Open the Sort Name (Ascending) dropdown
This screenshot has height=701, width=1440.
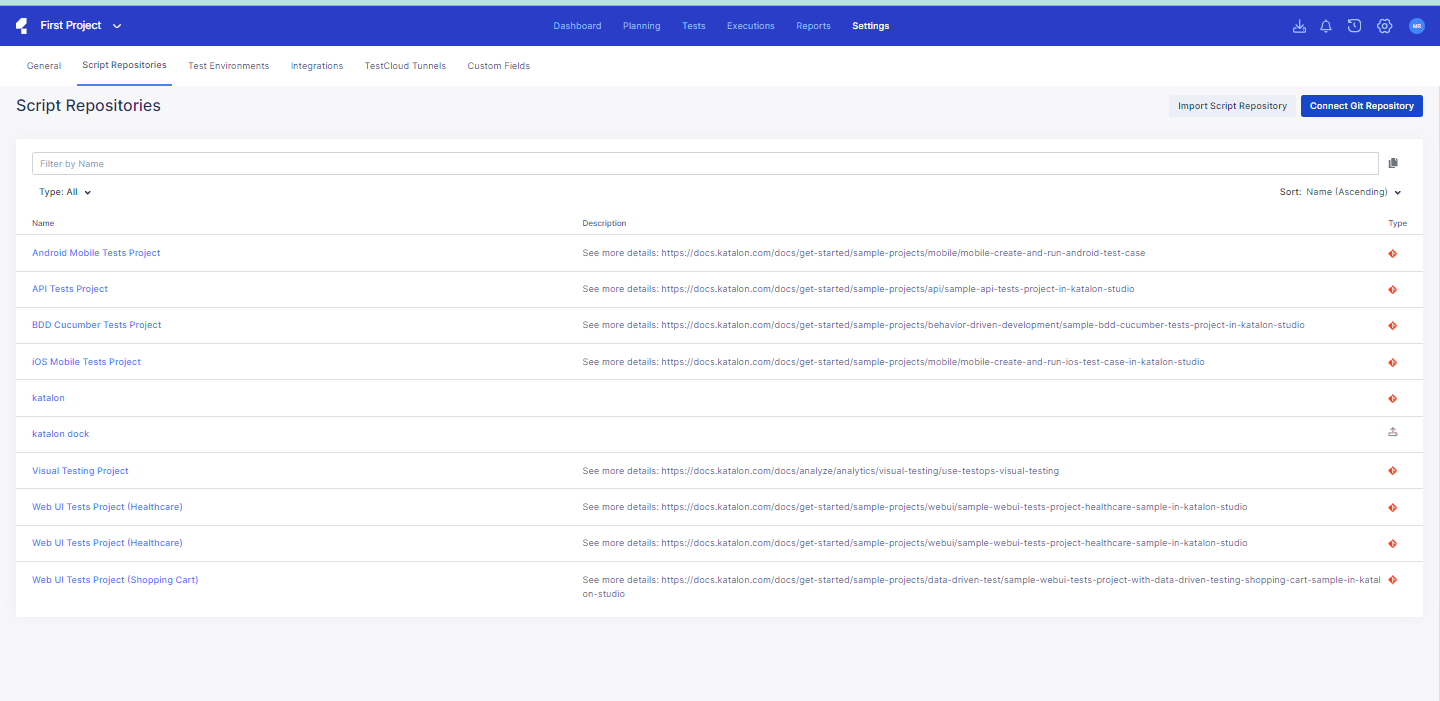click(1340, 192)
